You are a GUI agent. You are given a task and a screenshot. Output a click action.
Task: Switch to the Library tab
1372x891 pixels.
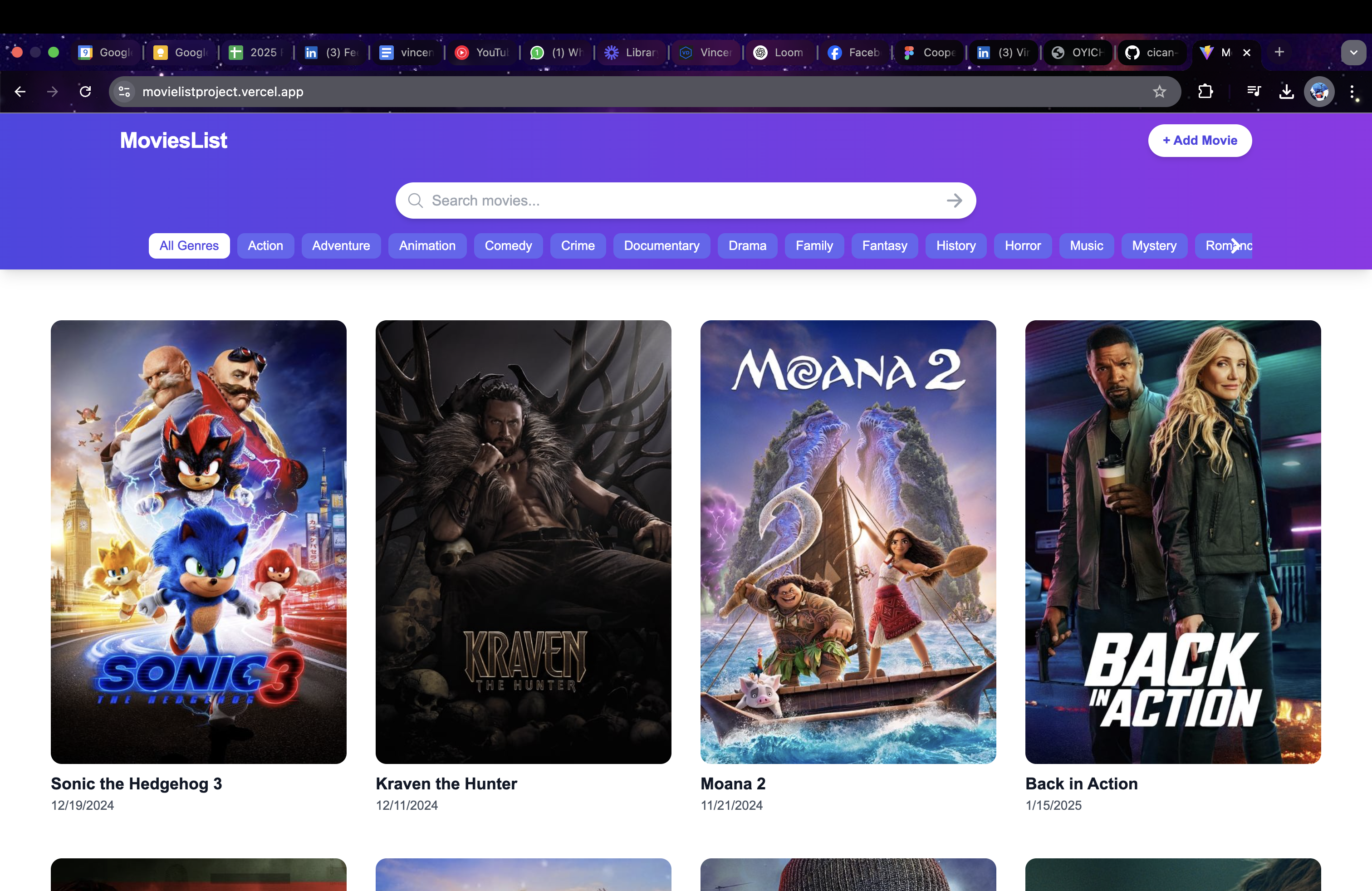[x=631, y=53]
